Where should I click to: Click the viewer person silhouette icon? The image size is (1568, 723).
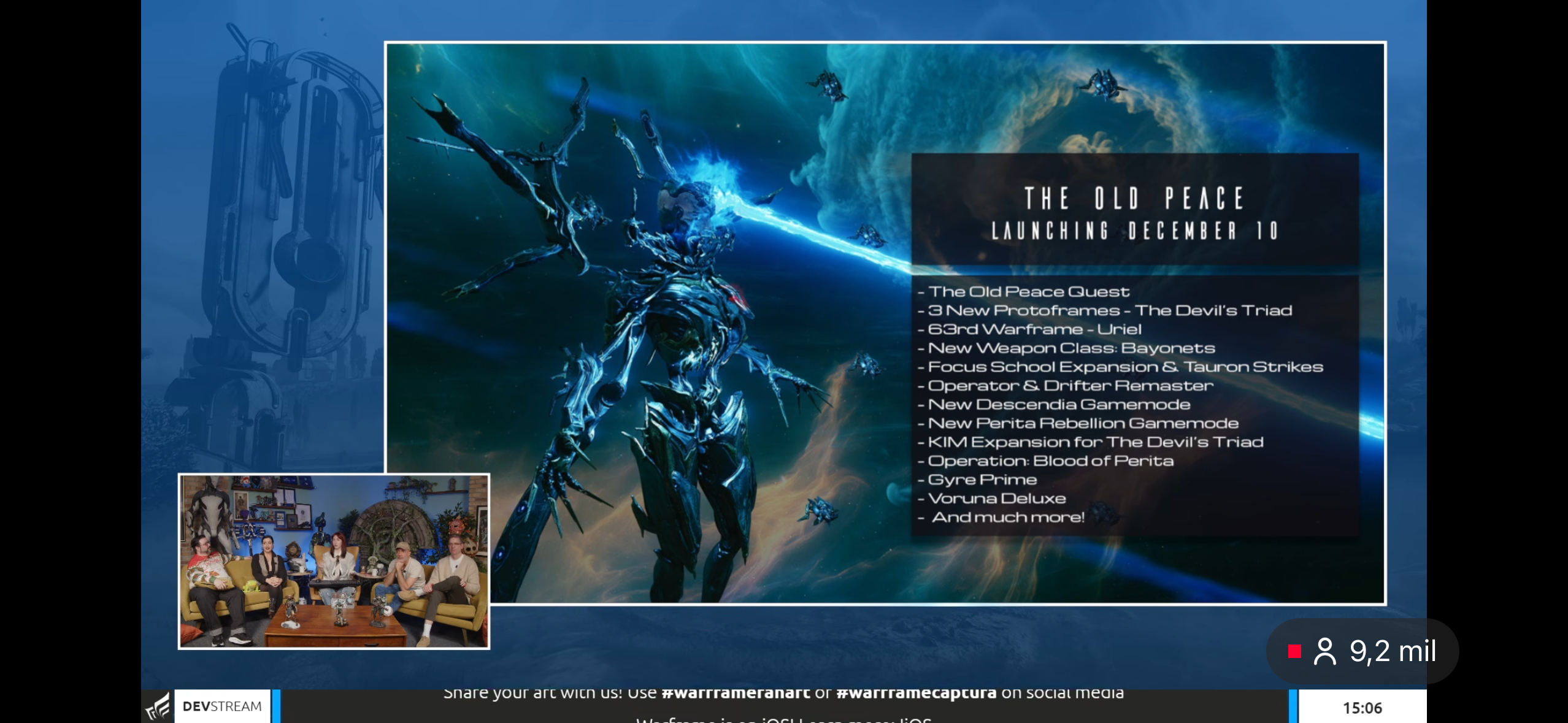1324,651
